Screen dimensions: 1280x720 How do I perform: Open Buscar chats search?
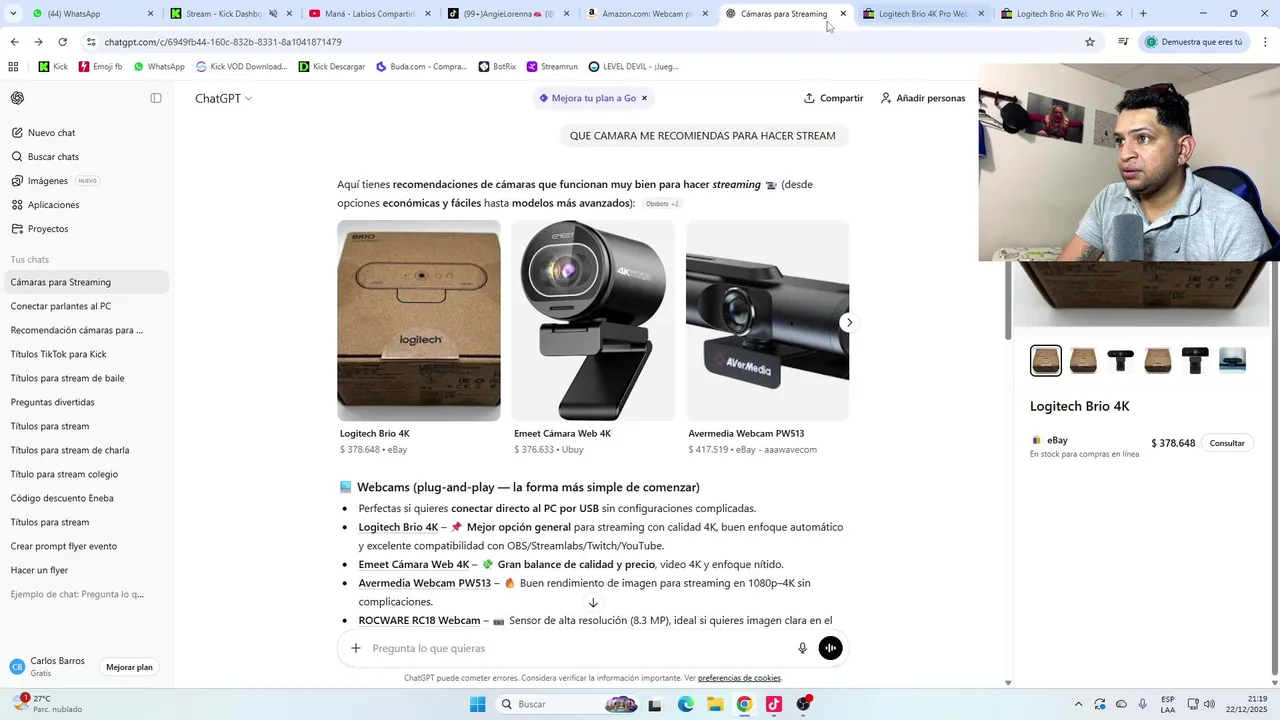tap(53, 157)
